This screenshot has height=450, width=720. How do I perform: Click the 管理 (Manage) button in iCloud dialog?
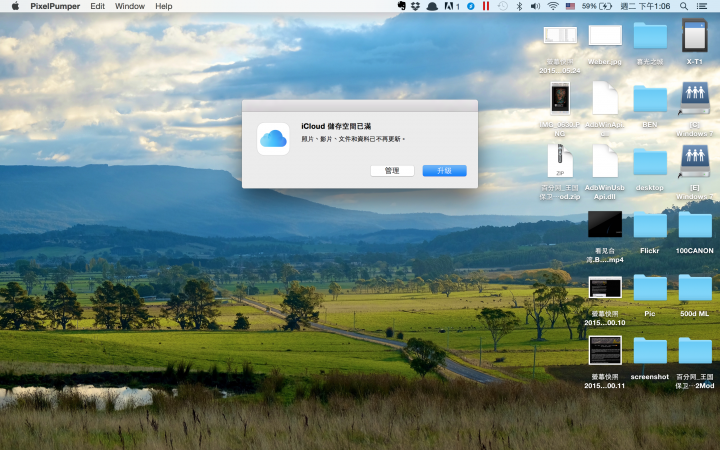click(x=392, y=170)
